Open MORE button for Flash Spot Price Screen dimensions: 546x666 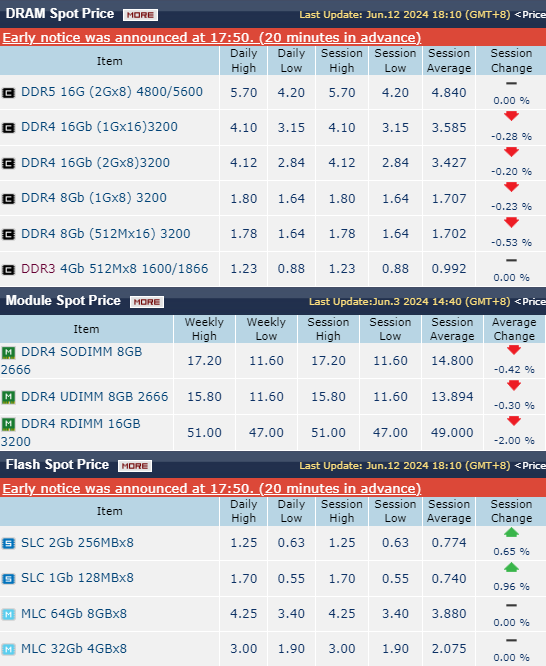[135, 466]
